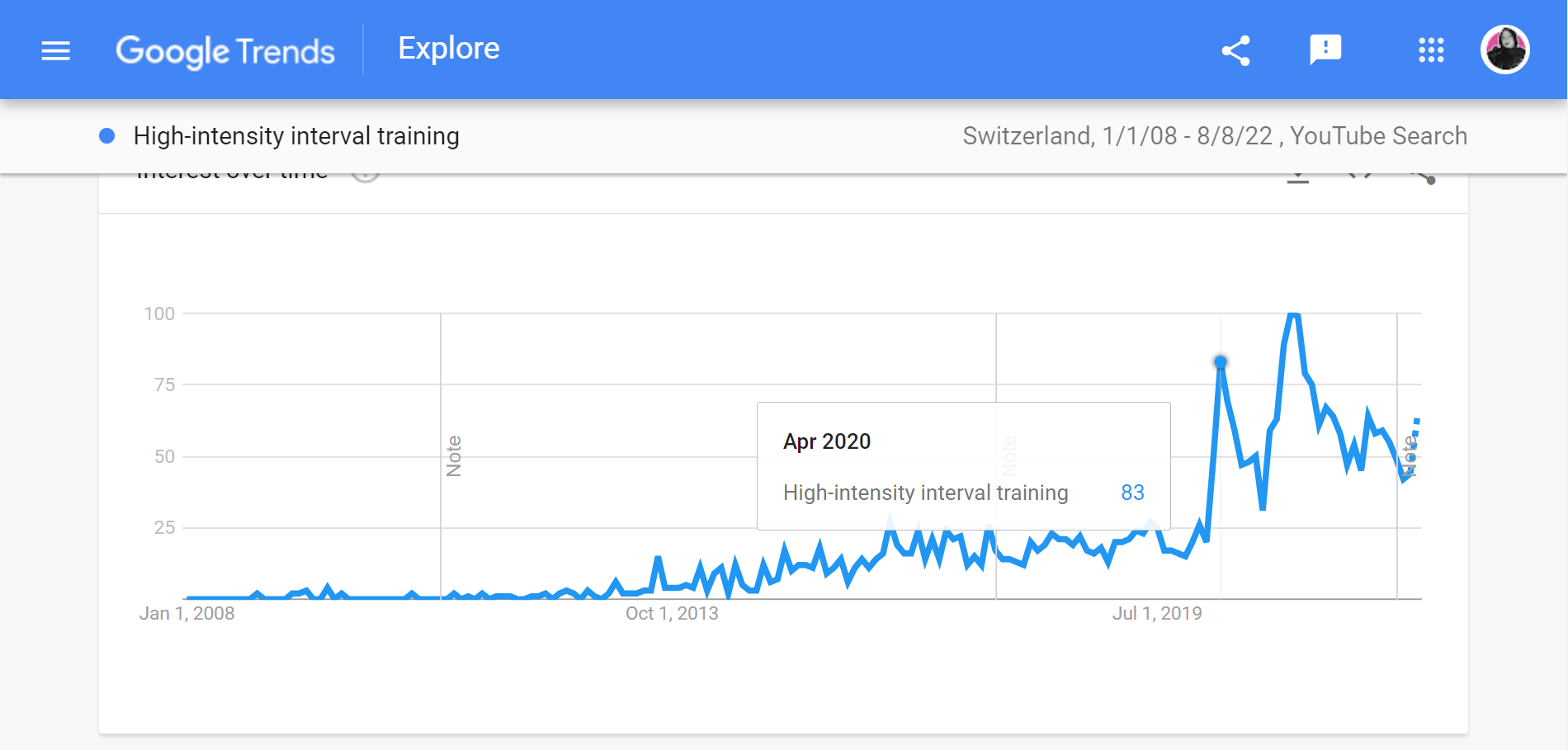The height and width of the screenshot is (750, 1568).
Task: Click the highlighted Apr 2020 data point
Action: coord(1219,361)
